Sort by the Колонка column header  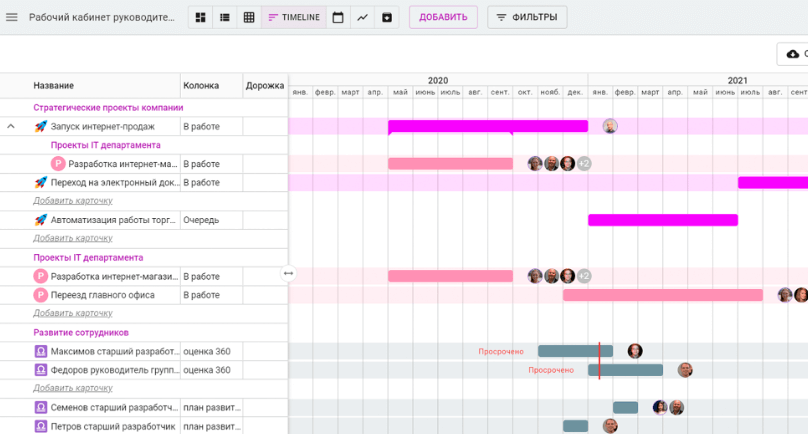[201, 86]
